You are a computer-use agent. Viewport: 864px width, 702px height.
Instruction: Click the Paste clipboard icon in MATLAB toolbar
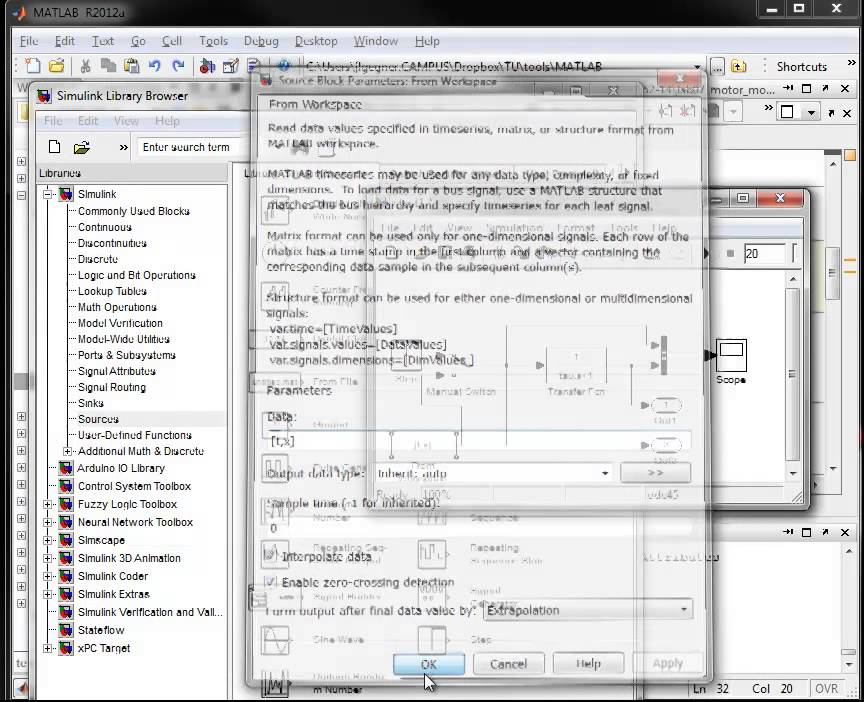click(132, 67)
